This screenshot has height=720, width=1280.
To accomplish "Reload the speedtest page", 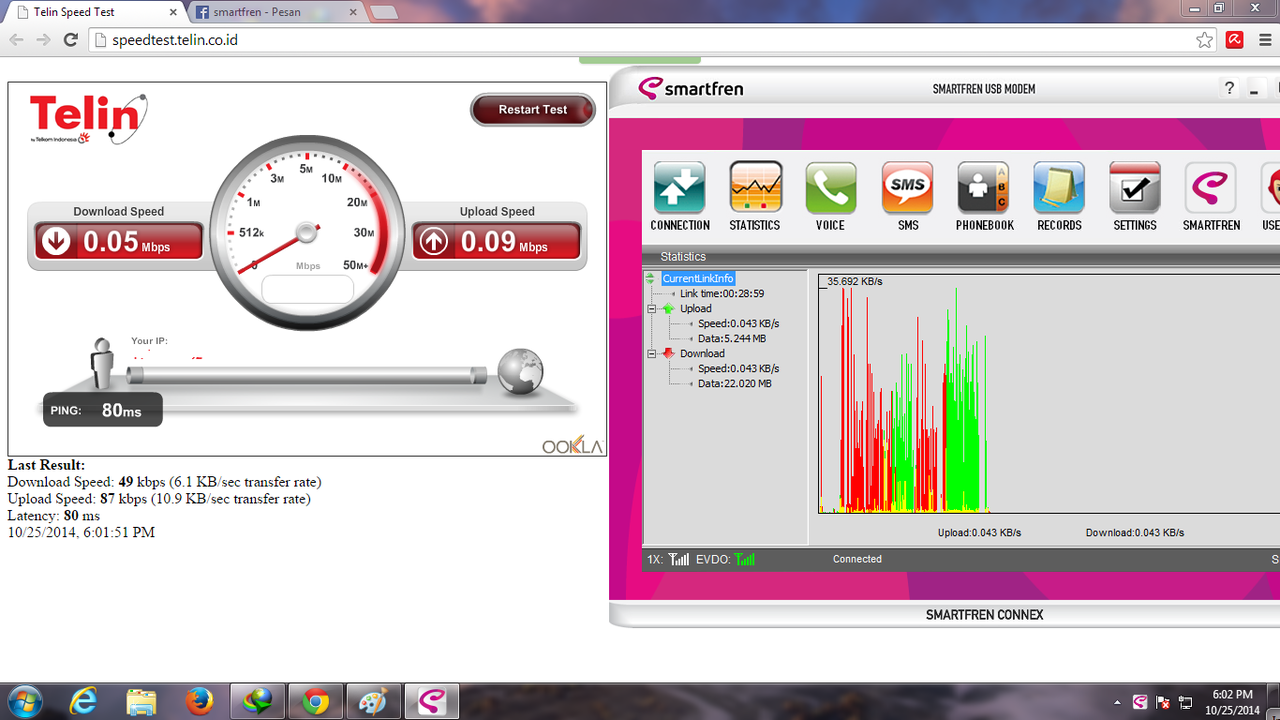I will (x=70, y=40).
